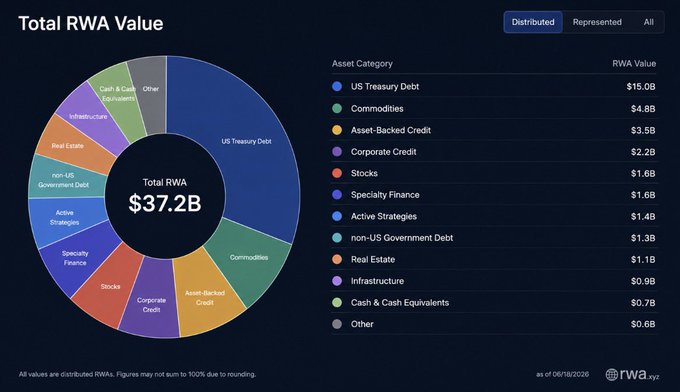
Task: Click the 'Corporate Credit' legend label
Action: (x=384, y=152)
